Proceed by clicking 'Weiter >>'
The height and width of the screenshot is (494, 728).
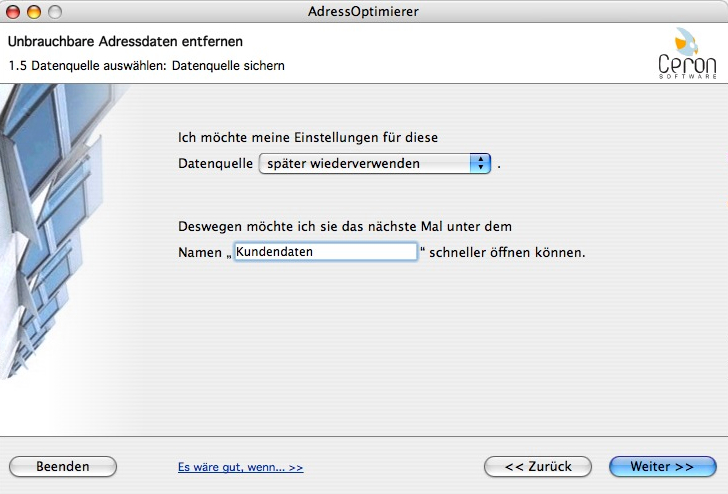coord(662,467)
